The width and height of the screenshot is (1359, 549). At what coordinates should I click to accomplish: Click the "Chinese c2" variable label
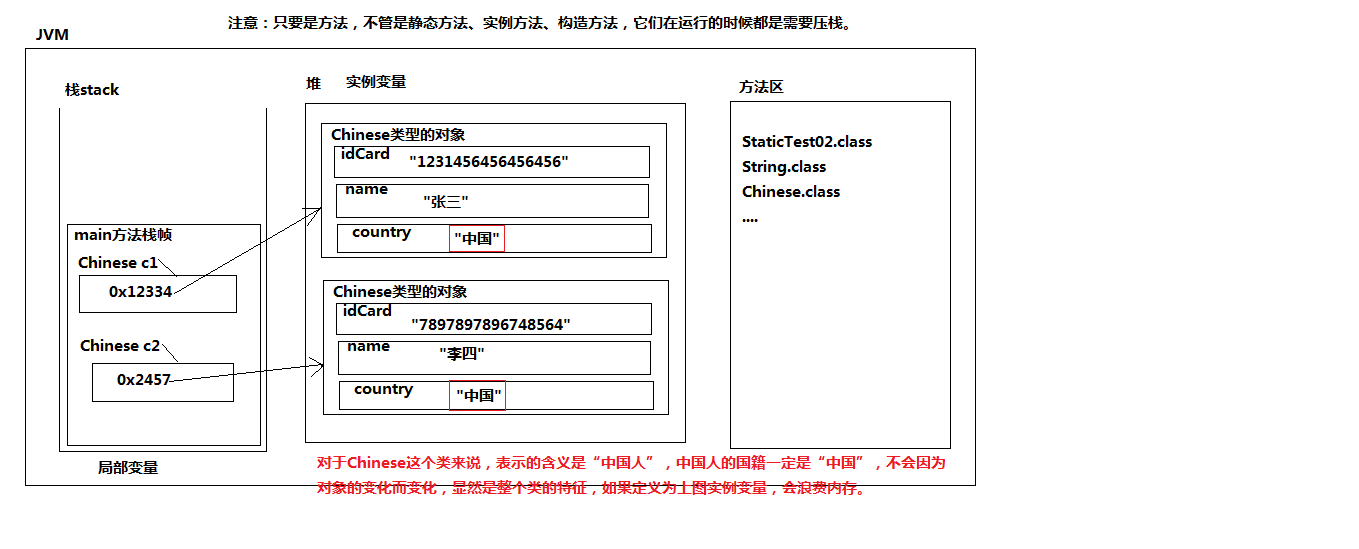(x=119, y=346)
